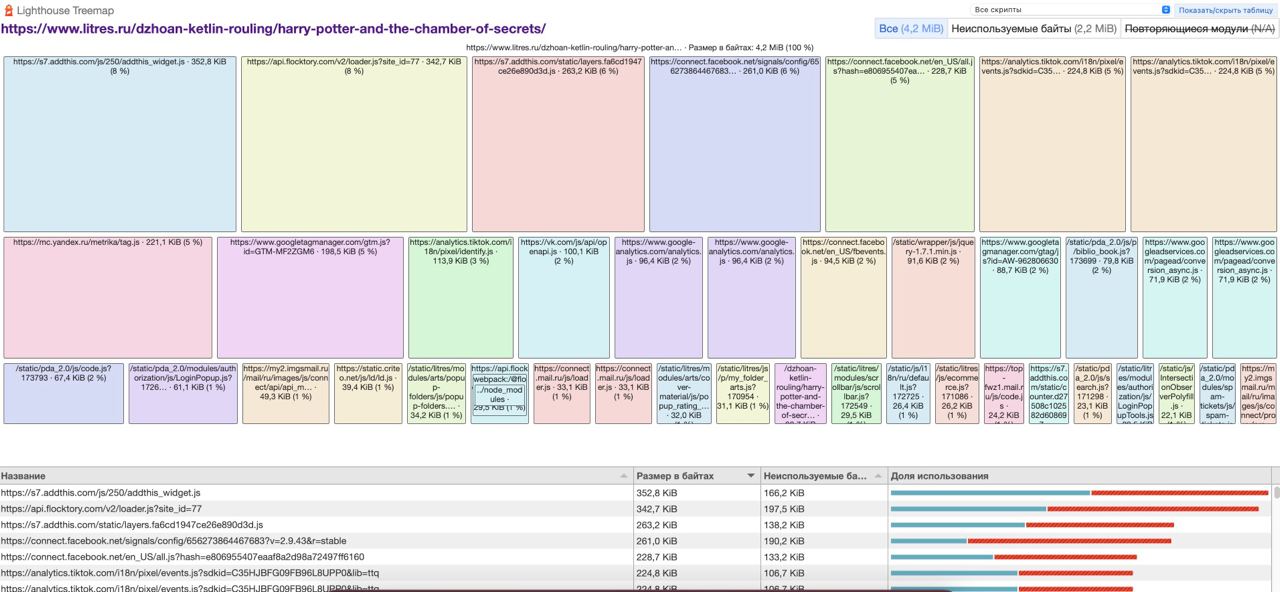Select popup-folders.js 34,2 KiB tile
The height and width of the screenshot is (592, 1280).
coord(437,393)
